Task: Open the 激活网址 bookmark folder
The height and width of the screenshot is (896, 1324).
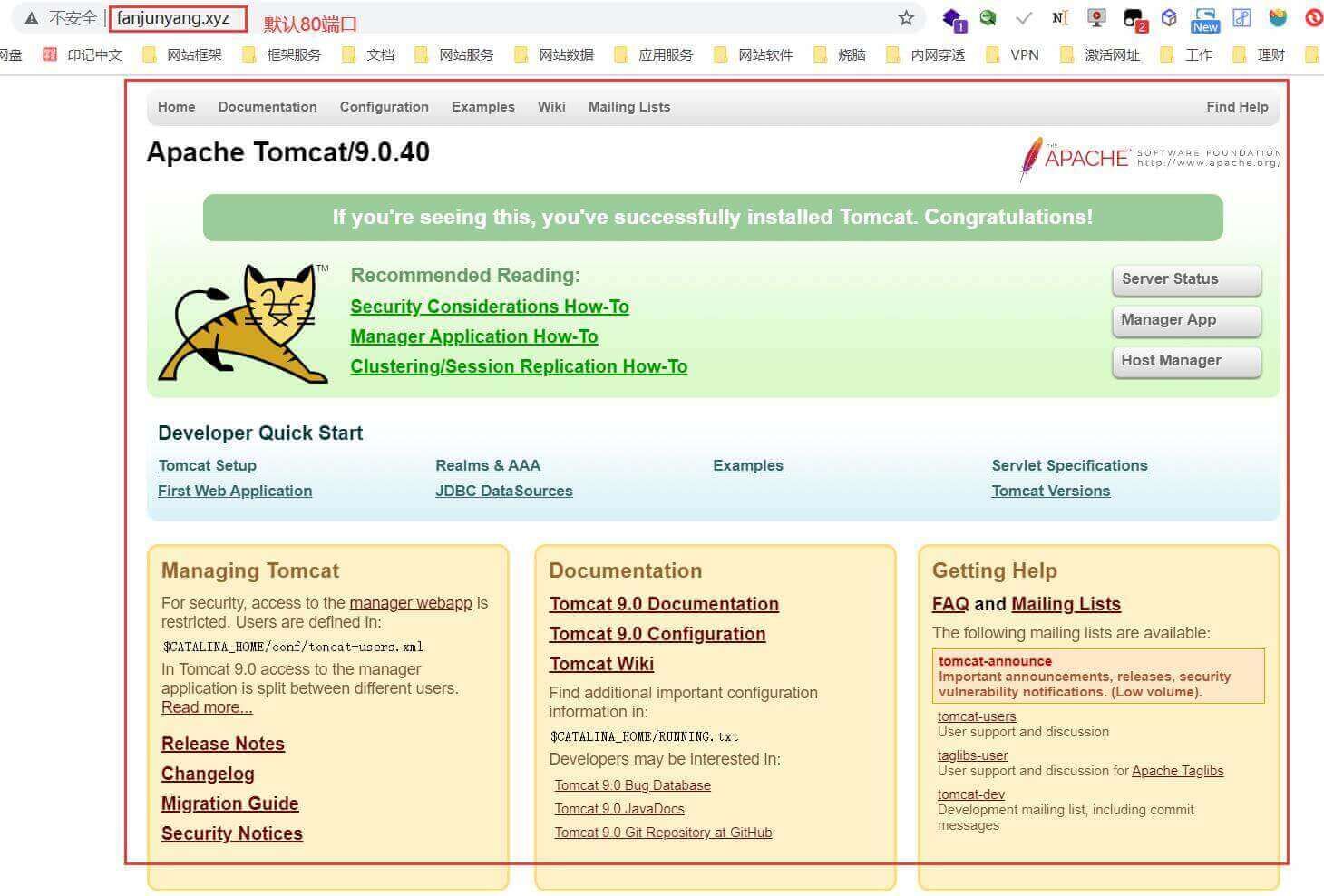Action: [x=1100, y=54]
